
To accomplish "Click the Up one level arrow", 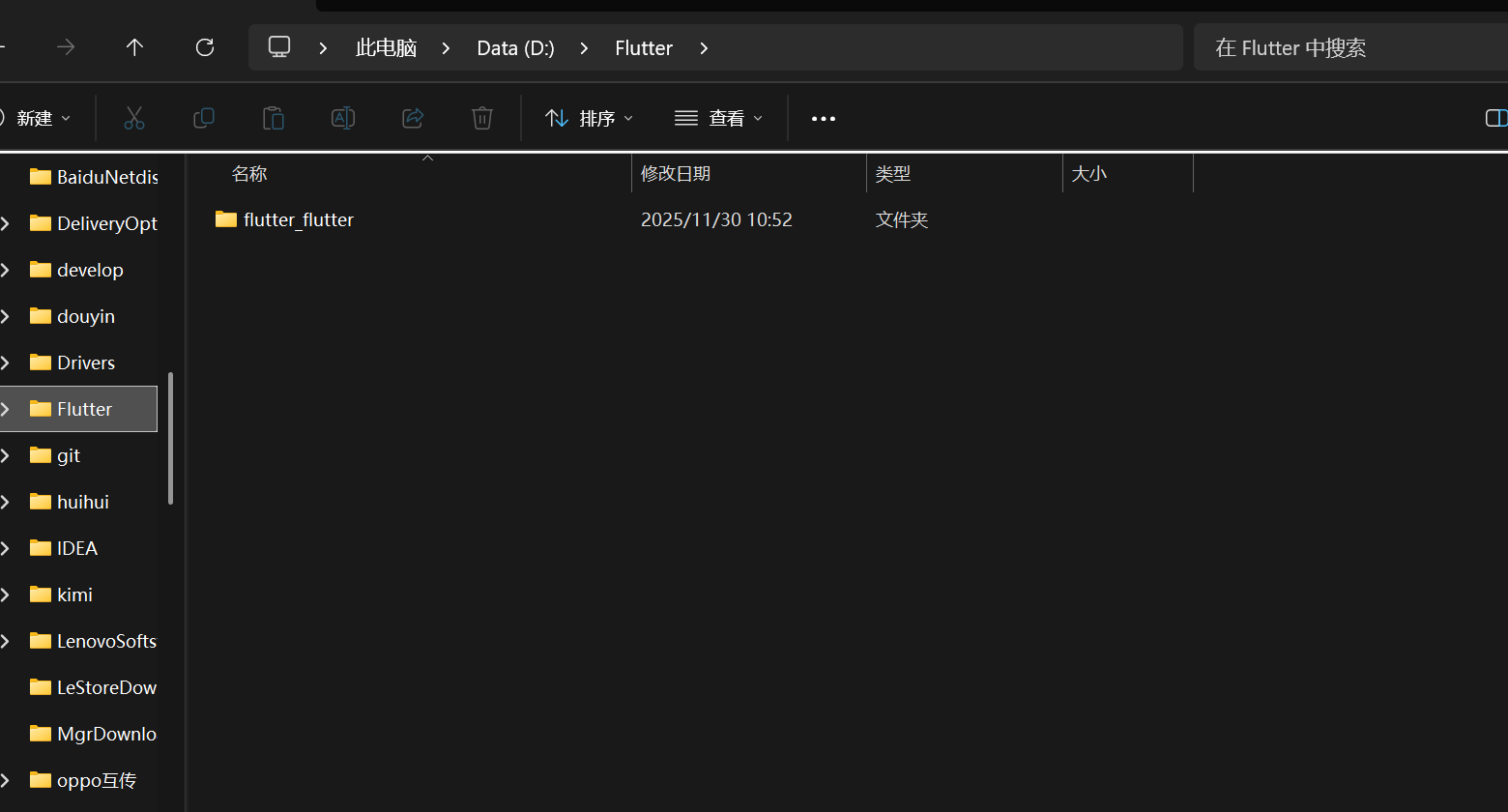I will pos(135,47).
